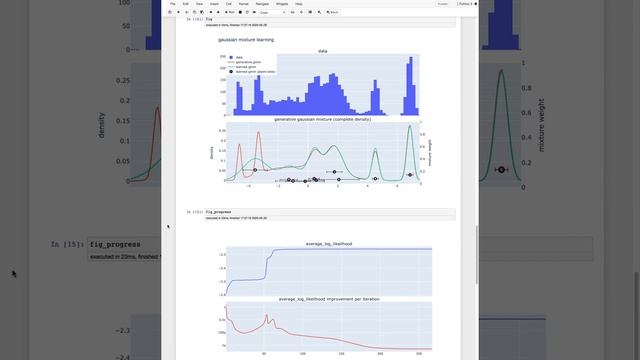Open the Navigate menu
The image size is (640, 360).
262,4
